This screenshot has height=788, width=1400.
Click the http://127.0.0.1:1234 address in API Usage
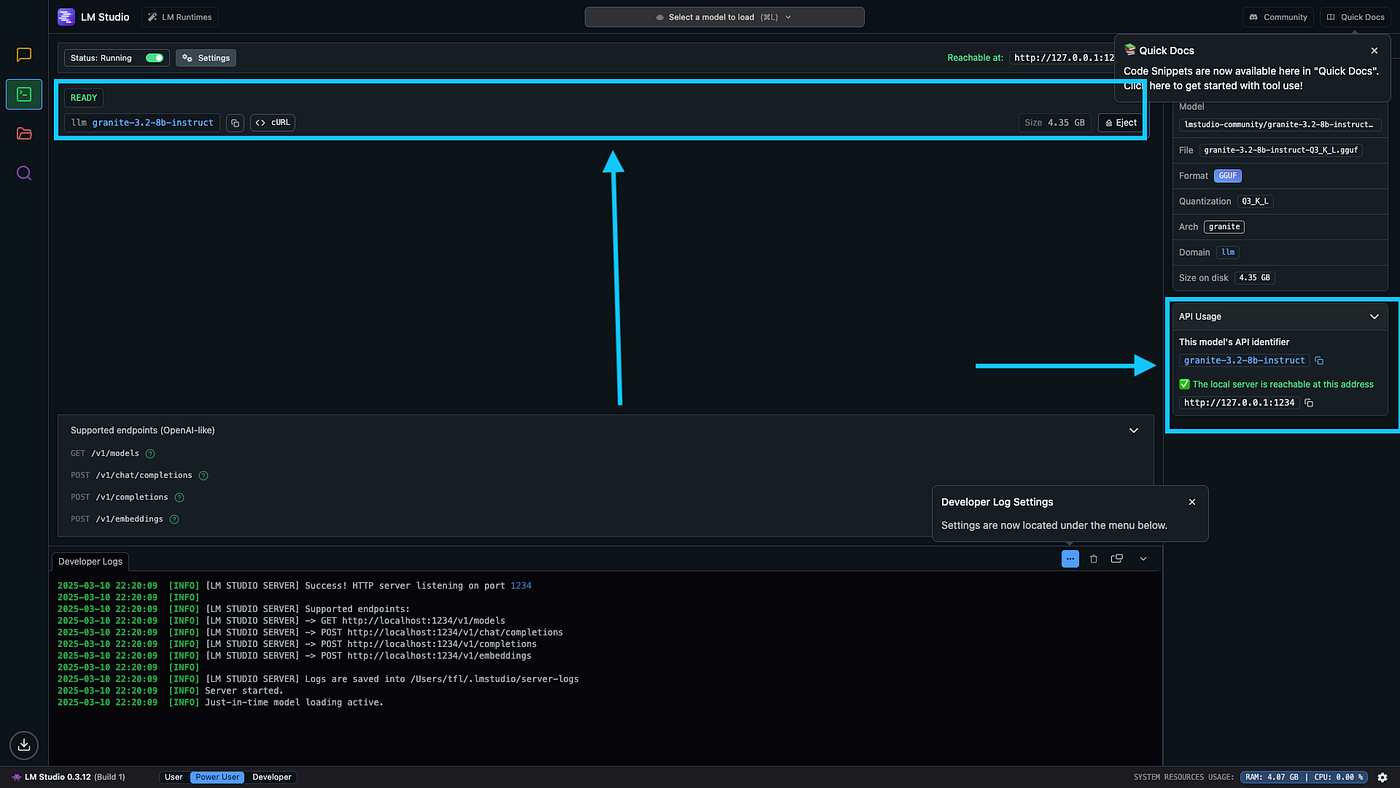point(1239,402)
